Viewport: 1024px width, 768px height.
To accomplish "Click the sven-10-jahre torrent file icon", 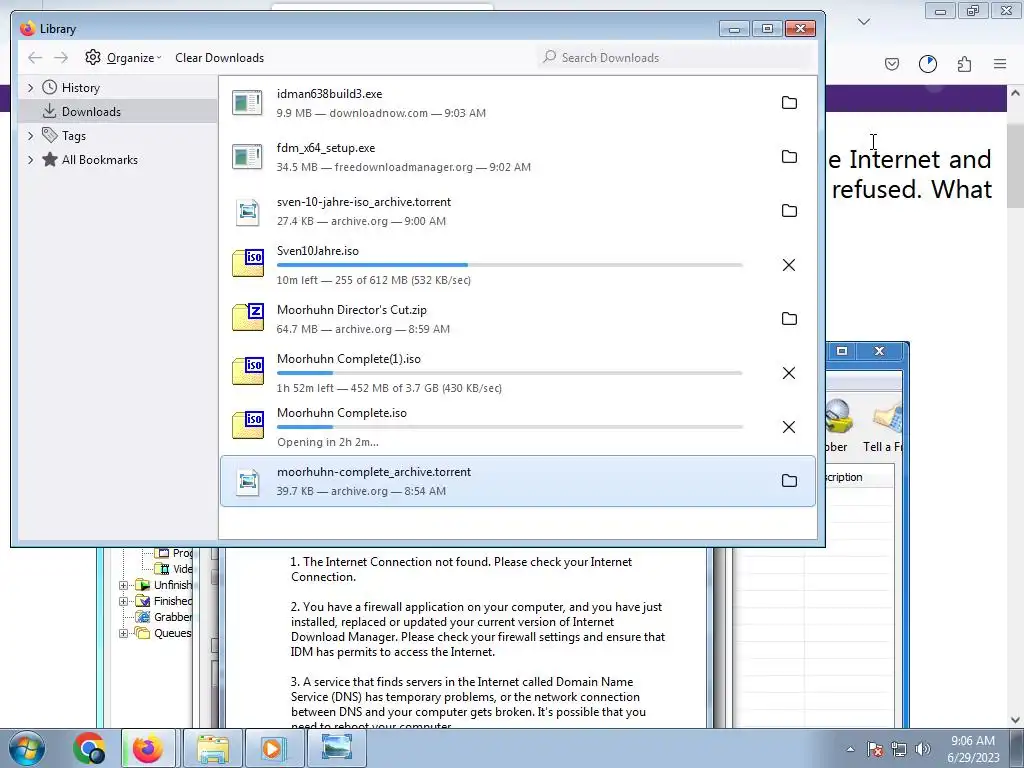I will pyautogui.click(x=248, y=212).
